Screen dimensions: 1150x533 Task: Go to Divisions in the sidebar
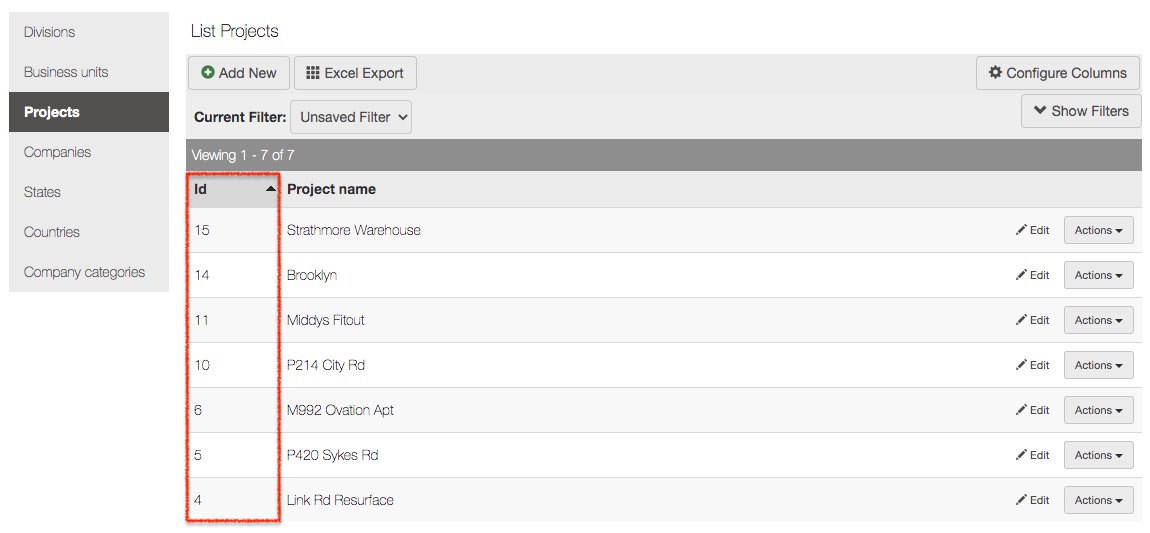50,32
